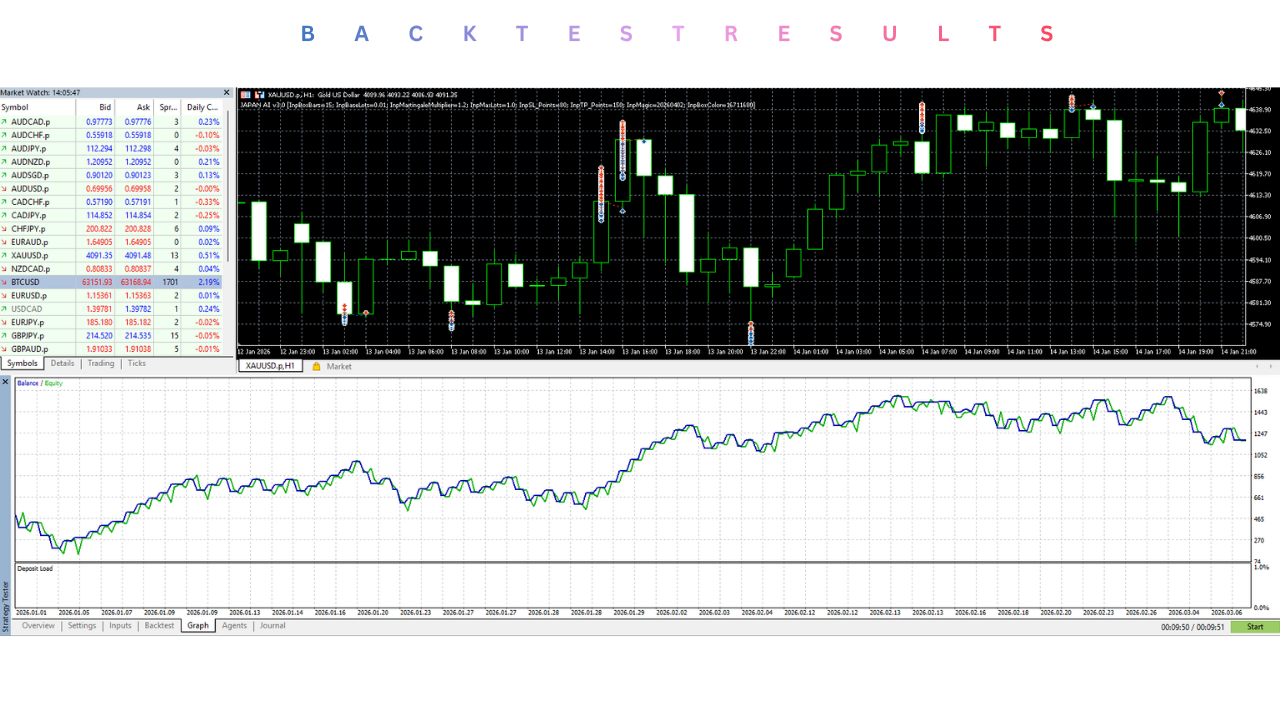Click the candlestick icon before XAUUSD.p,H1 title
The width and height of the screenshot is (1280, 720).
[260, 94]
